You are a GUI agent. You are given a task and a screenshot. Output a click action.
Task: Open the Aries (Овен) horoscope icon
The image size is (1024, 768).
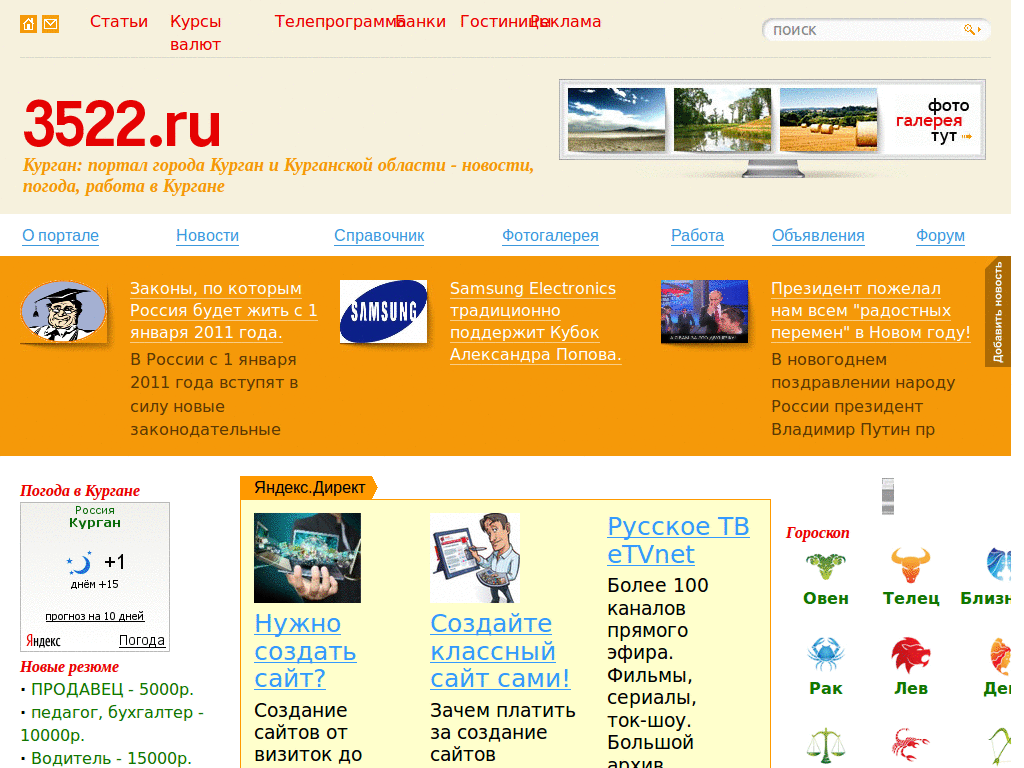[825, 566]
